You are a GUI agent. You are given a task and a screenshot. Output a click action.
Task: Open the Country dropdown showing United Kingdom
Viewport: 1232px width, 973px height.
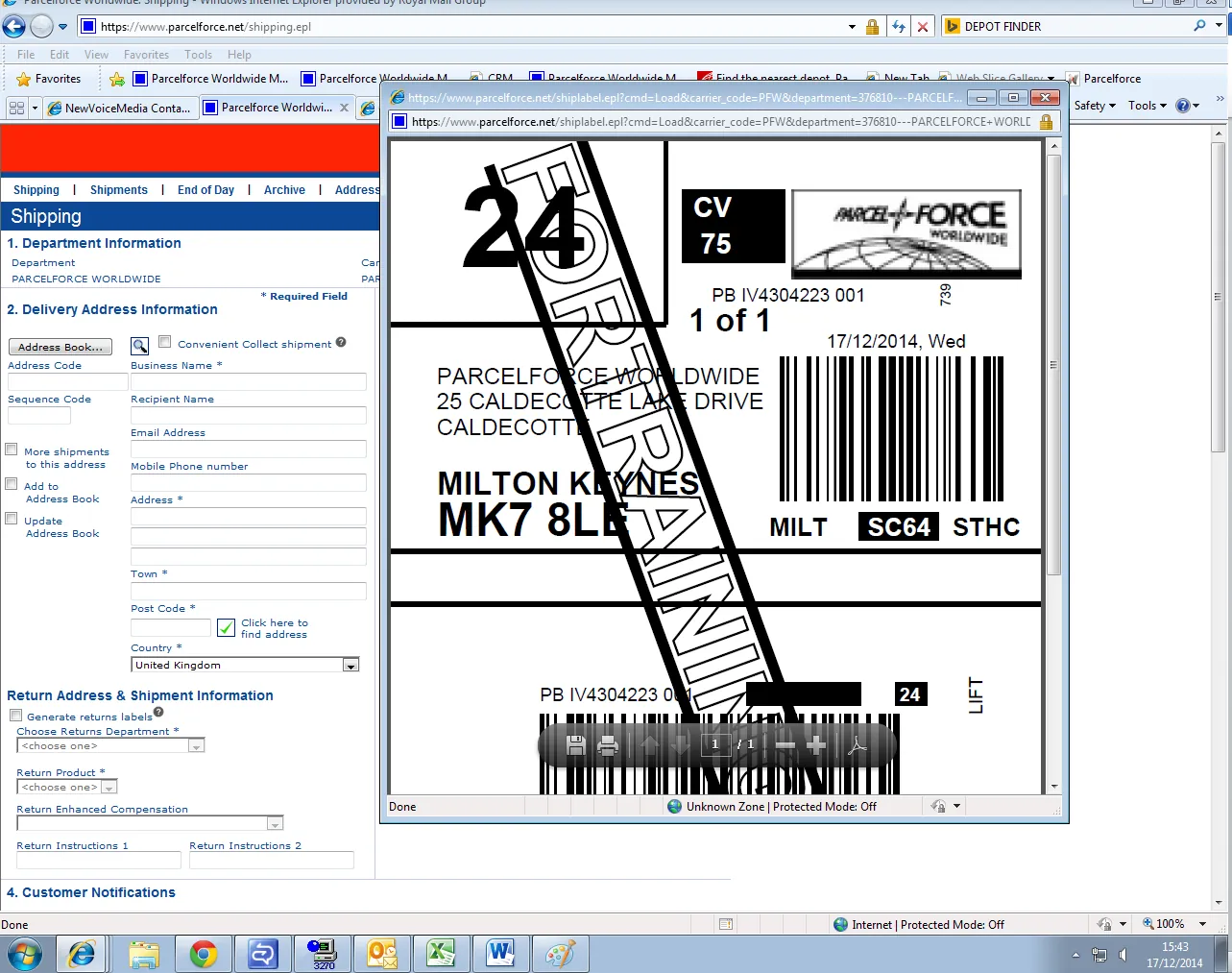(x=245, y=665)
